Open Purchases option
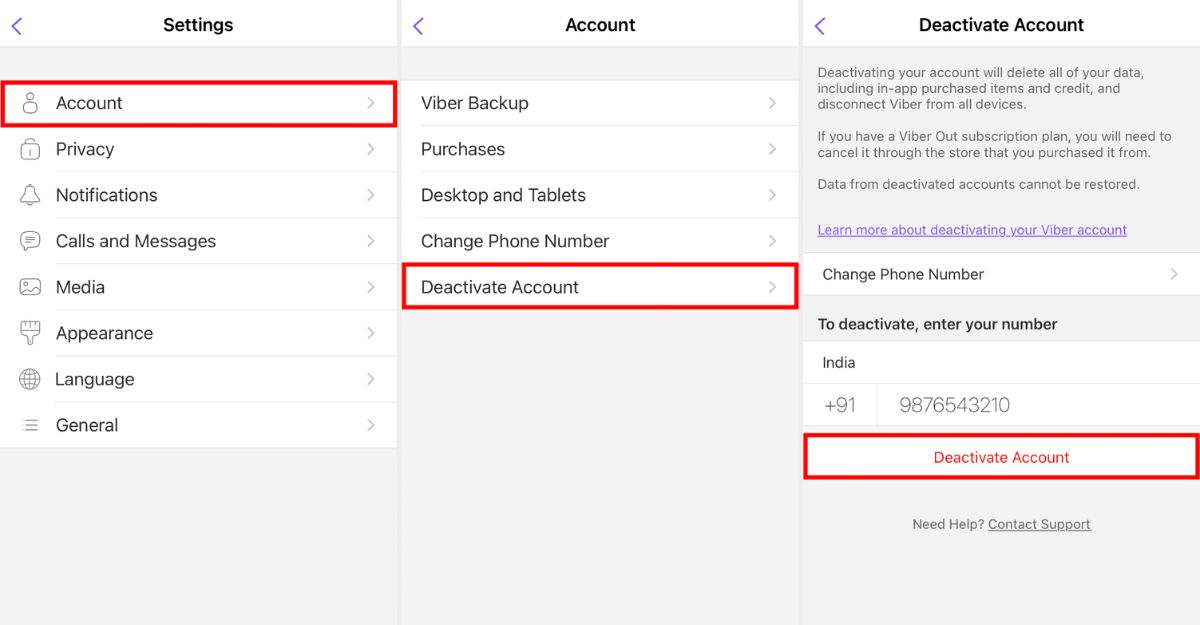 tap(599, 149)
